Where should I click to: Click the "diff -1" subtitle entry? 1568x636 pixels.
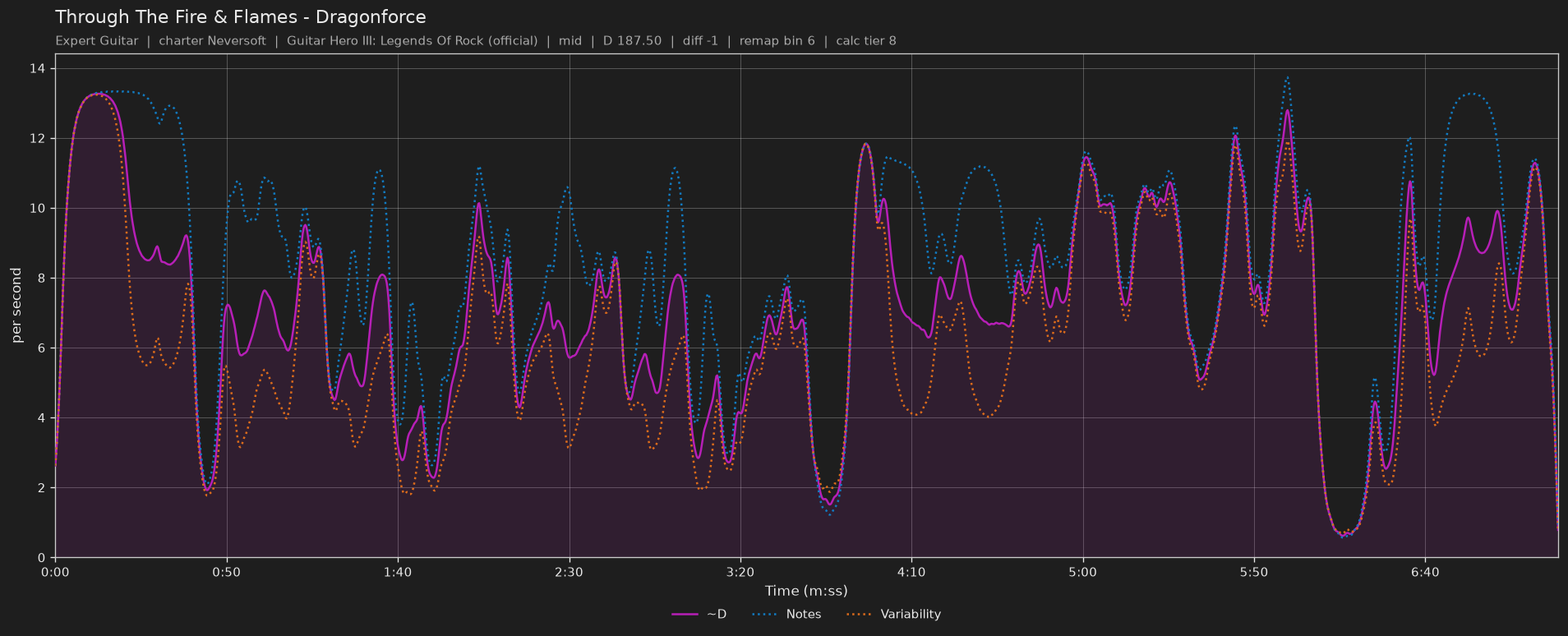(700, 41)
